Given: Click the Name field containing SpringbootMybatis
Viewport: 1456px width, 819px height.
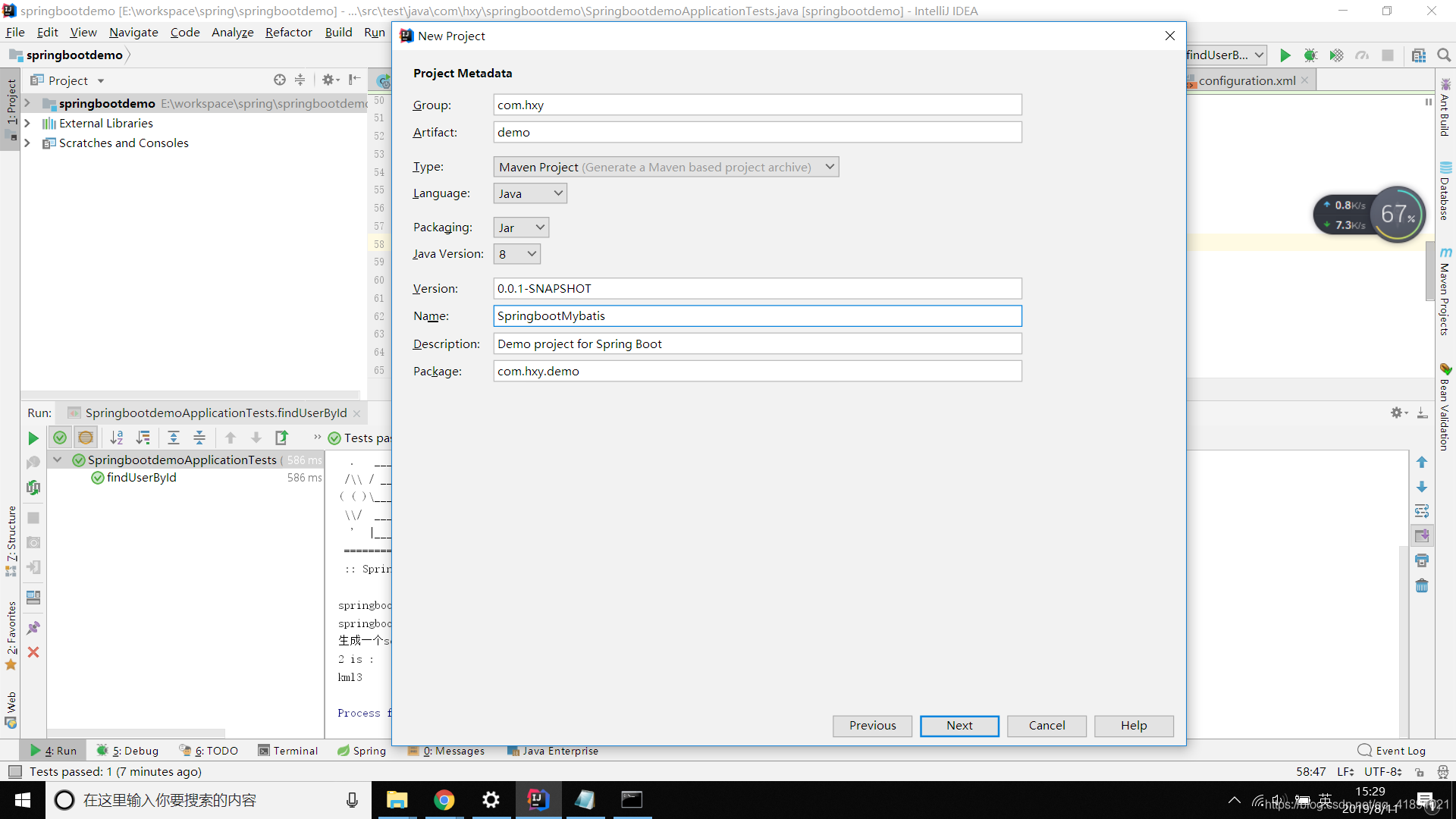Looking at the screenshot, I should [757, 315].
